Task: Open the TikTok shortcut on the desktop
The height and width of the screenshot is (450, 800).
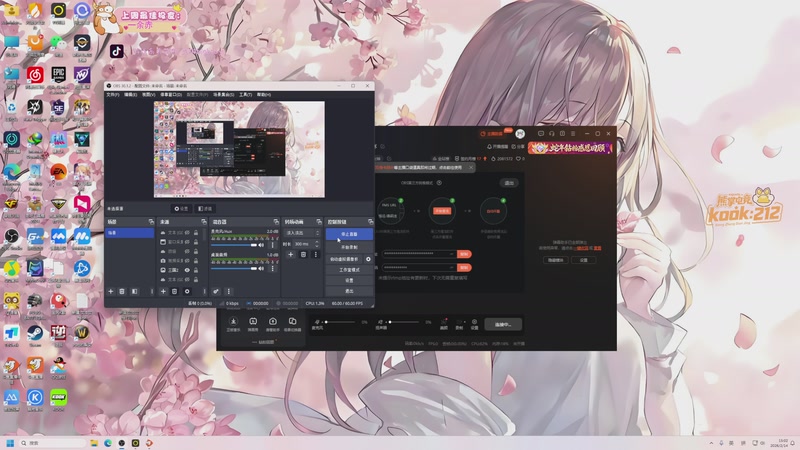Action: [116, 51]
